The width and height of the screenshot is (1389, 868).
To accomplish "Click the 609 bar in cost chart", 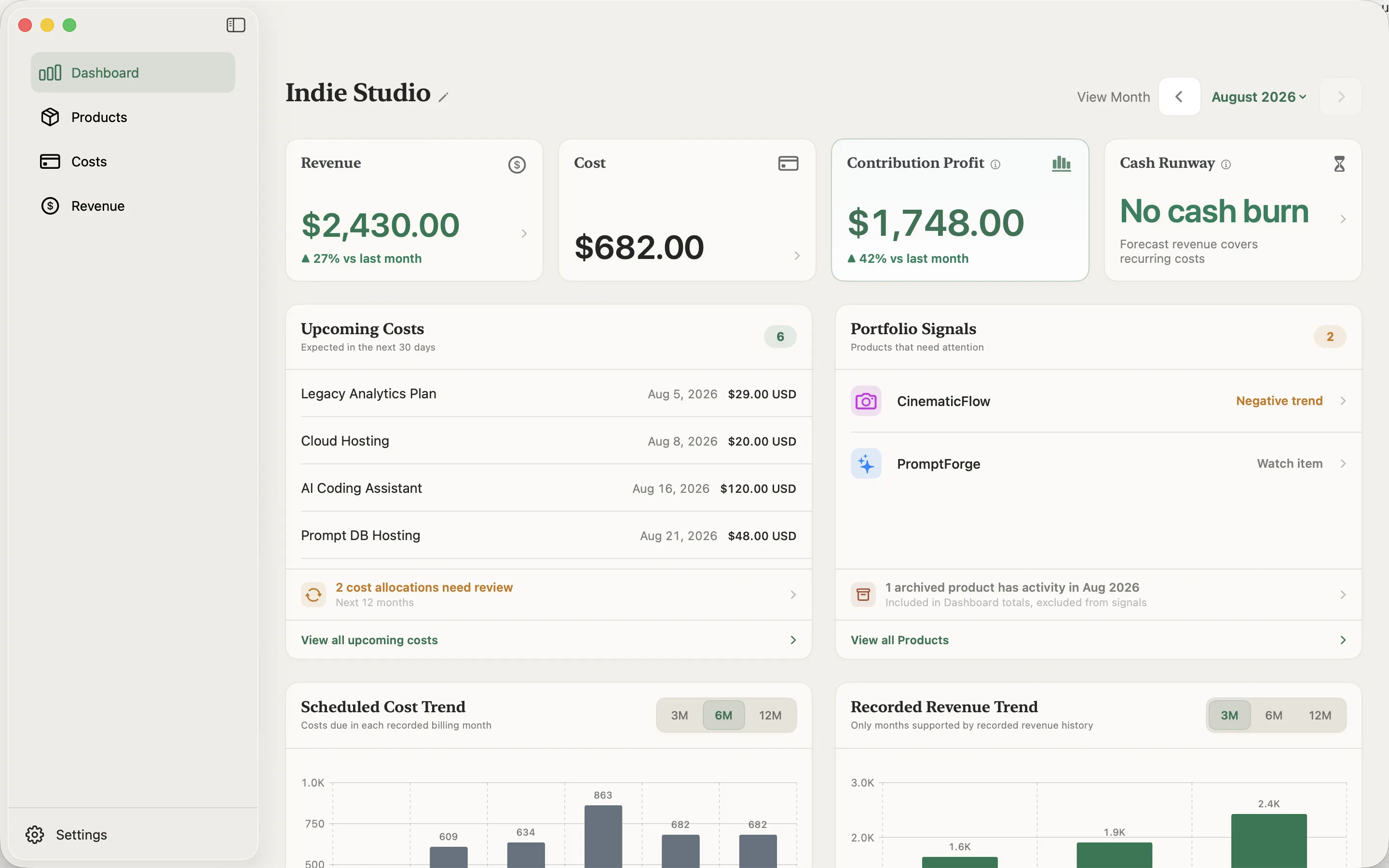I will (x=448, y=857).
